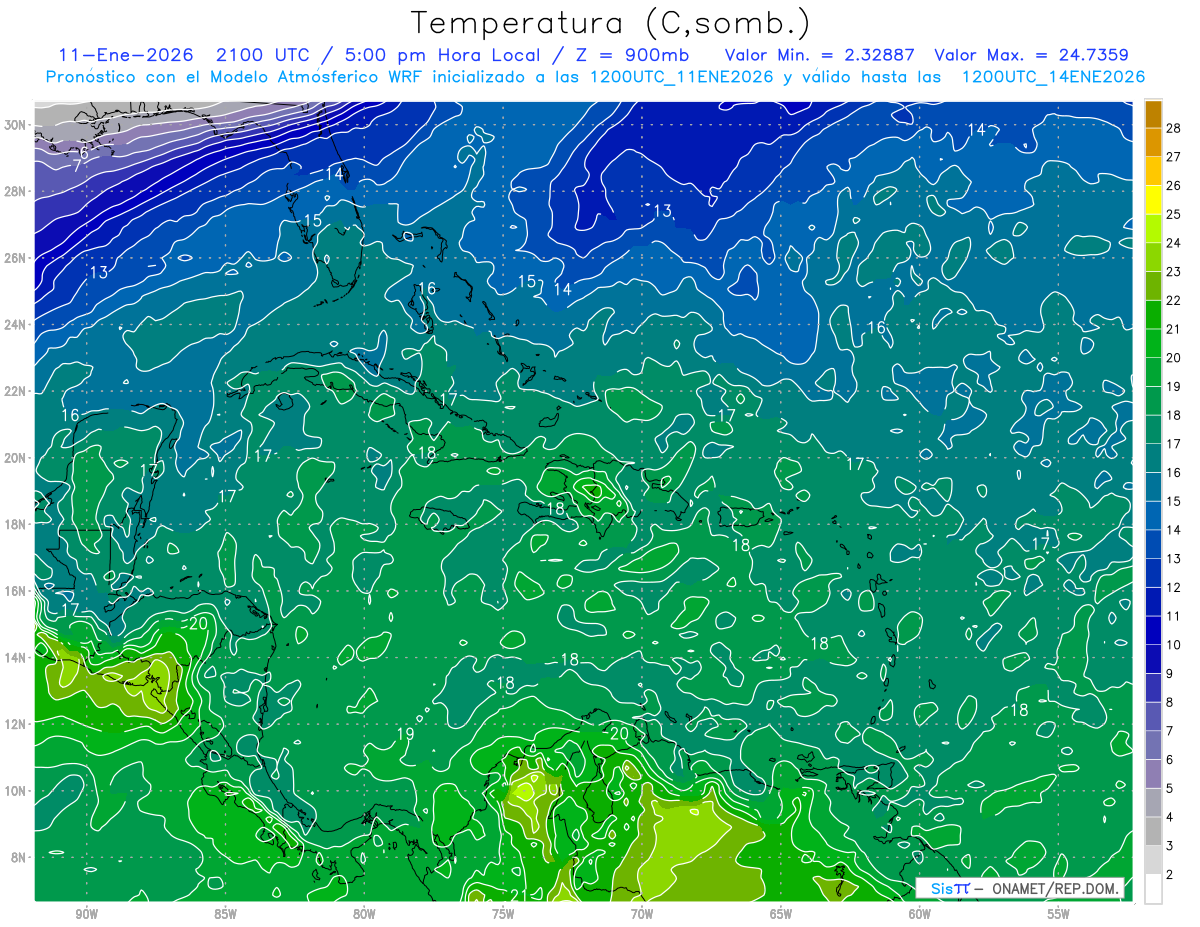Click the gray swatch between 3 and 4
The image size is (1200, 927).
(1153, 831)
